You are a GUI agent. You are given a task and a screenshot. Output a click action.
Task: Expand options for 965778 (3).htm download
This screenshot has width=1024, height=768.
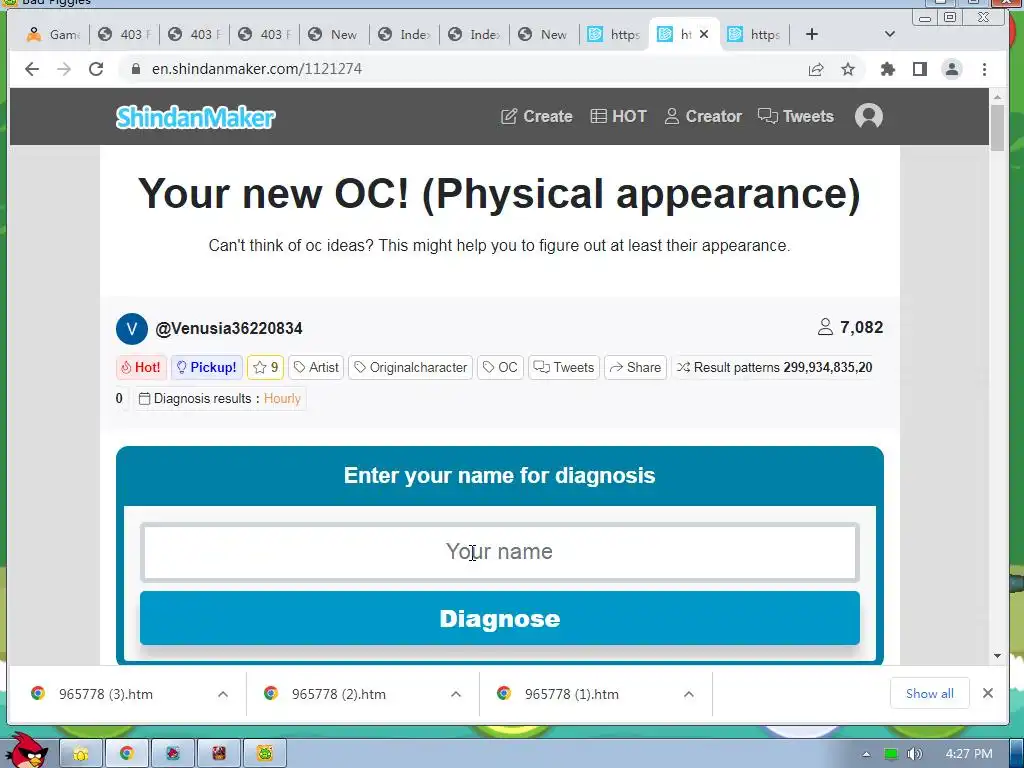click(223, 694)
